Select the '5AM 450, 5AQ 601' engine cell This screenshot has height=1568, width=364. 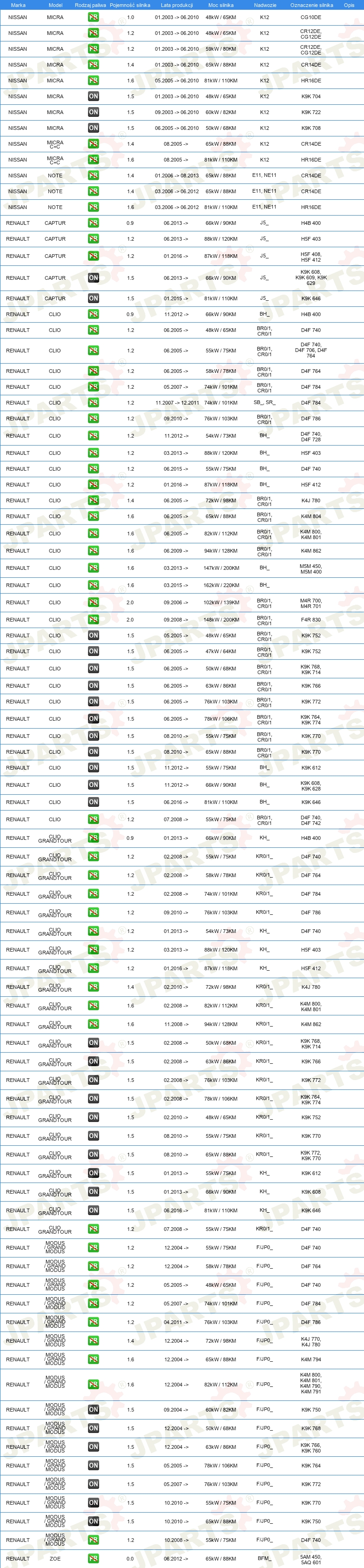310,1560
